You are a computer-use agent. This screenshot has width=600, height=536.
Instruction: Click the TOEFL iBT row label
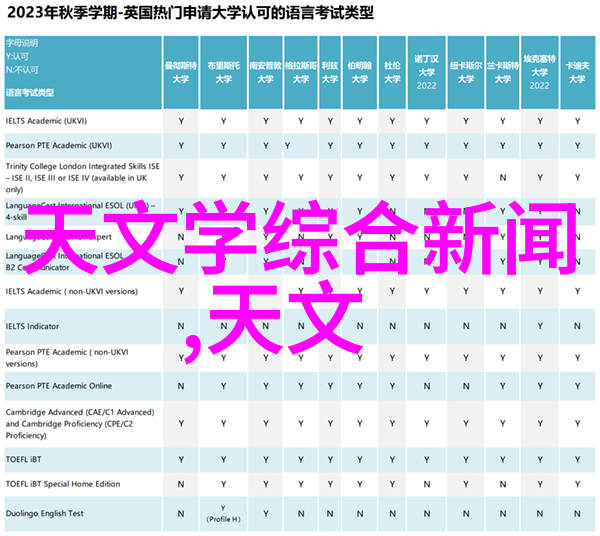(x=23, y=459)
